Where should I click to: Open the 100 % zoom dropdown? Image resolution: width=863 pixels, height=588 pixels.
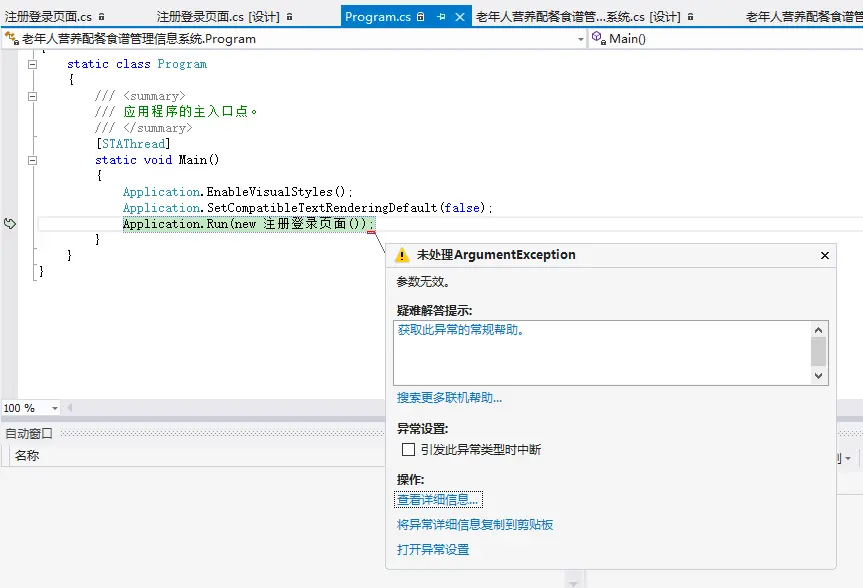[x=54, y=408]
